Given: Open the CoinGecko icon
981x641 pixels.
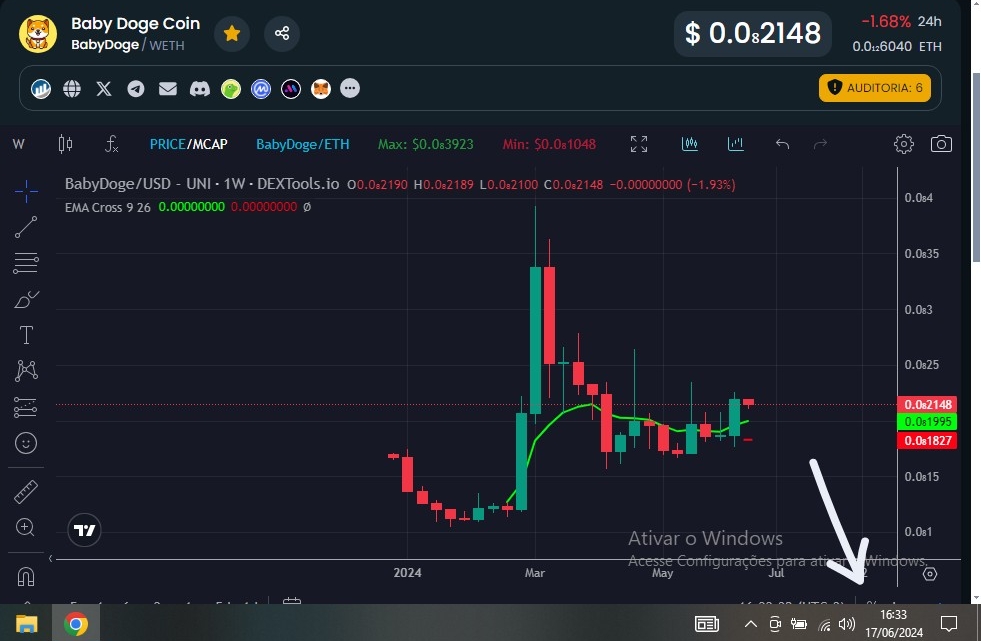Looking at the screenshot, I should tap(231, 89).
